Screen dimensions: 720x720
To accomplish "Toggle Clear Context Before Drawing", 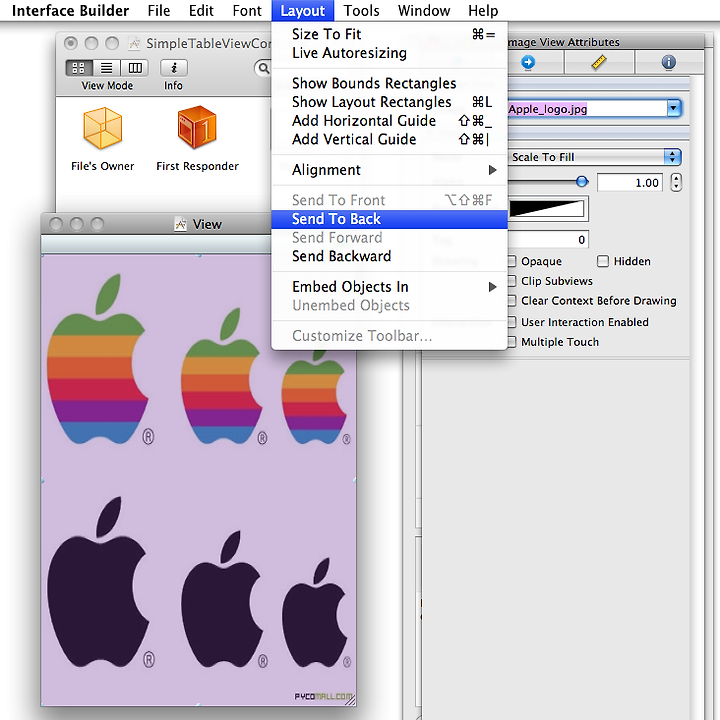I will (x=512, y=301).
